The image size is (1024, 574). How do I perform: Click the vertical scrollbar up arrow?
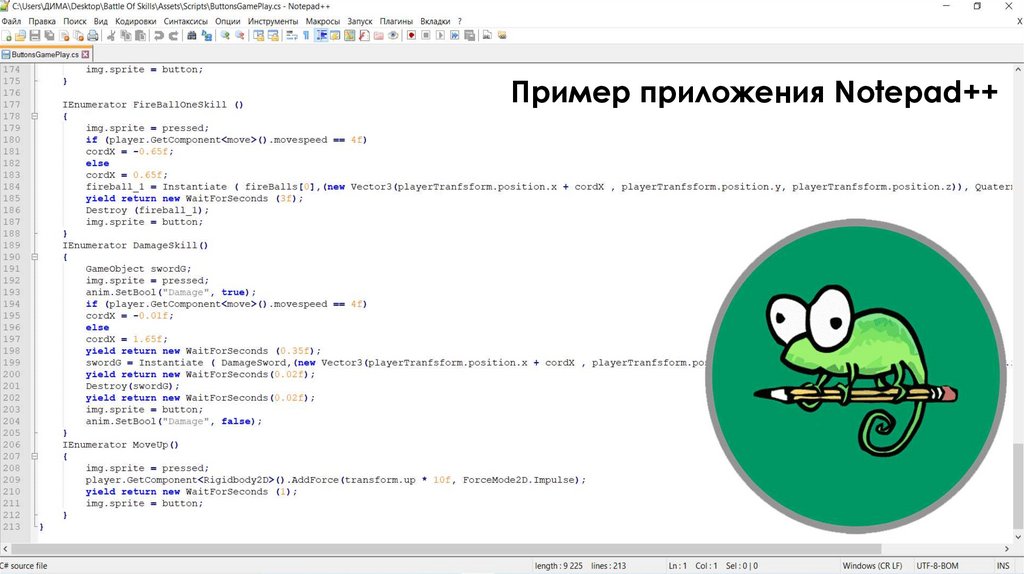tap(1018, 69)
